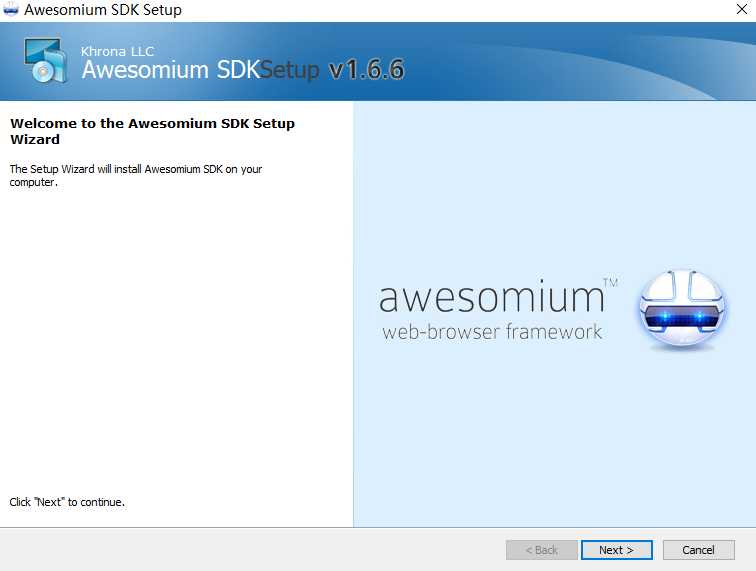Viewport: 756px width, 571px height.
Task: Click the 'awesomium' logo wordmark
Action: [492, 297]
